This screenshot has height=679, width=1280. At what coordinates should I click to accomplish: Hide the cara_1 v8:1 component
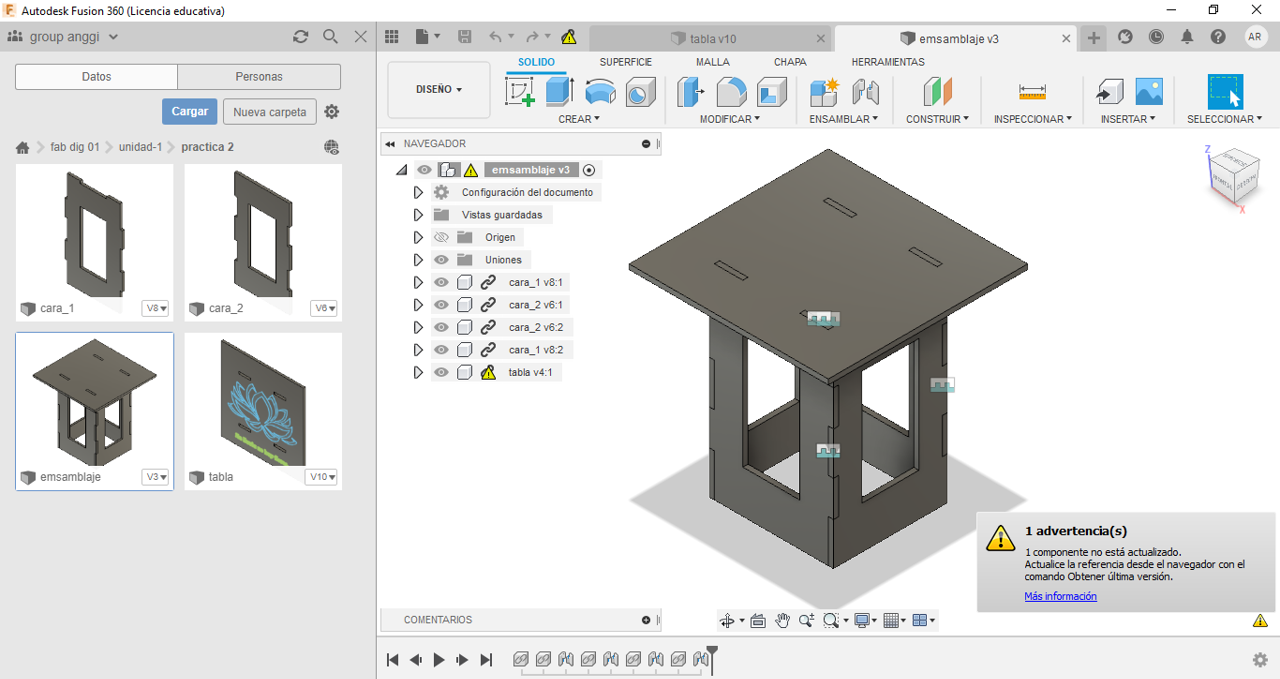pos(441,283)
